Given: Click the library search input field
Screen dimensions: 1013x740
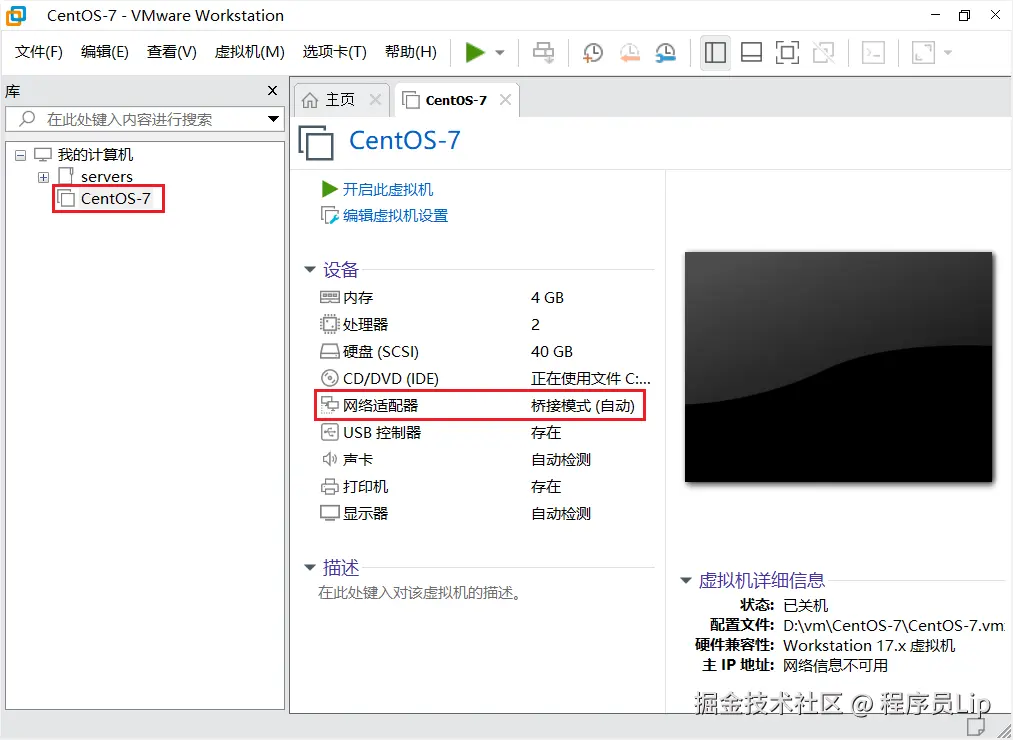Looking at the screenshot, I should click(140, 118).
